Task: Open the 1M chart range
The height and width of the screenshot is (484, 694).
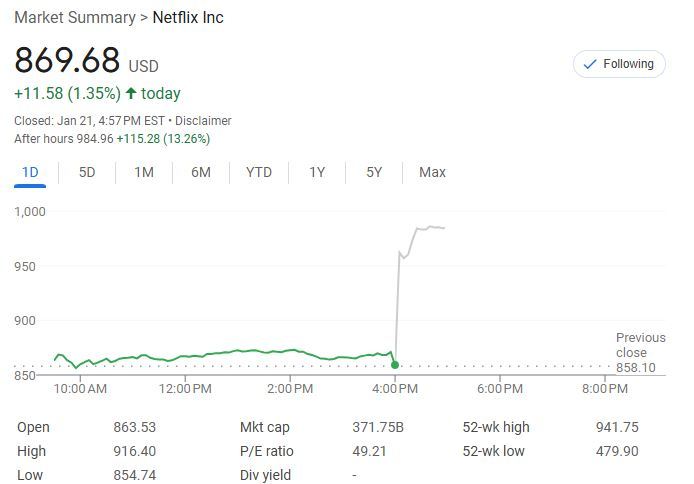Action: pyautogui.click(x=144, y=172)
